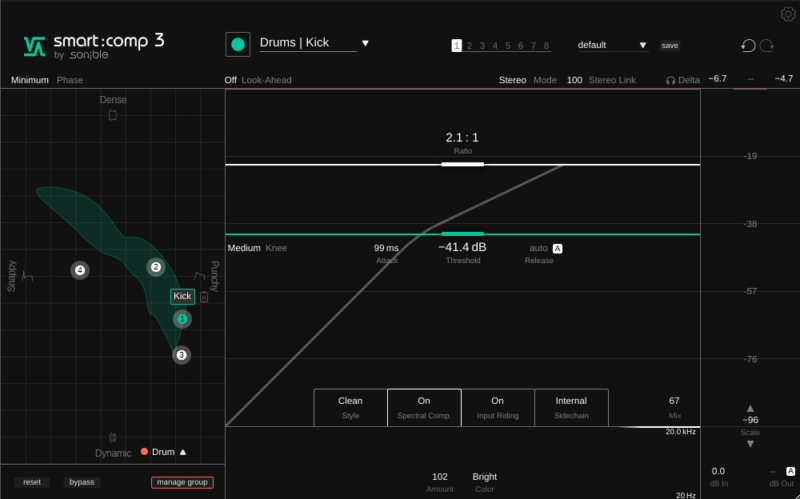Open the settings gear icon
Screen dimensions: 800x499
[x=787, y=13]
